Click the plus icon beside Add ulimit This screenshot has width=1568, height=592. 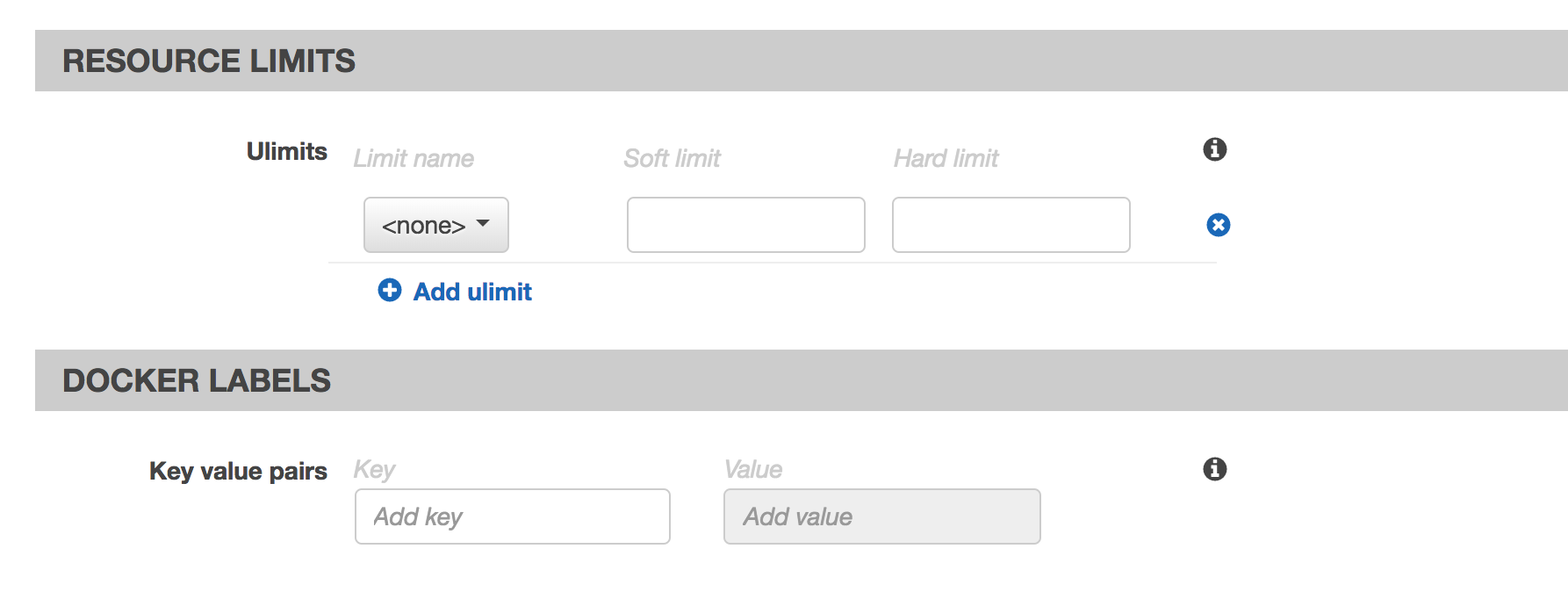coord(390,291)
